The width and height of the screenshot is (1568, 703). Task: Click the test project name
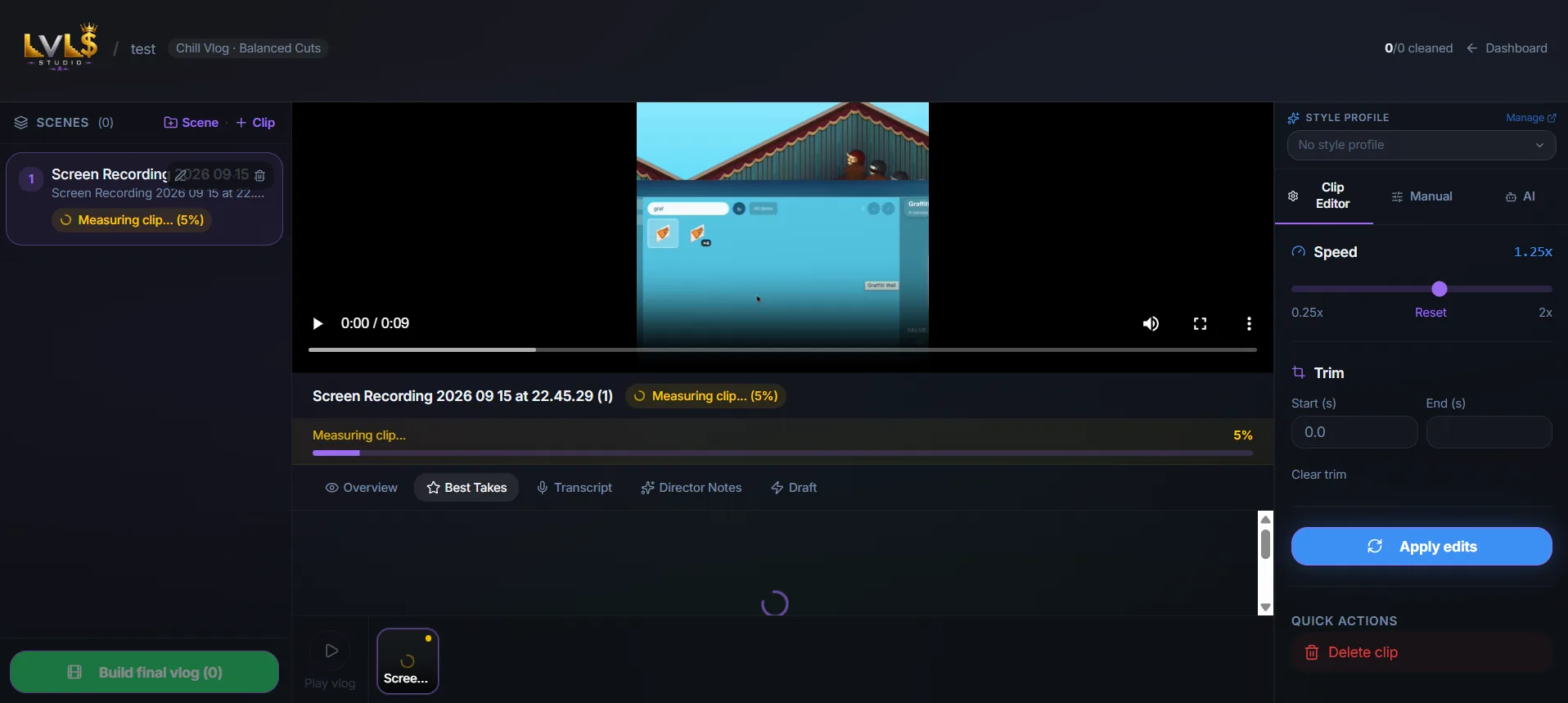click(143, 49)
